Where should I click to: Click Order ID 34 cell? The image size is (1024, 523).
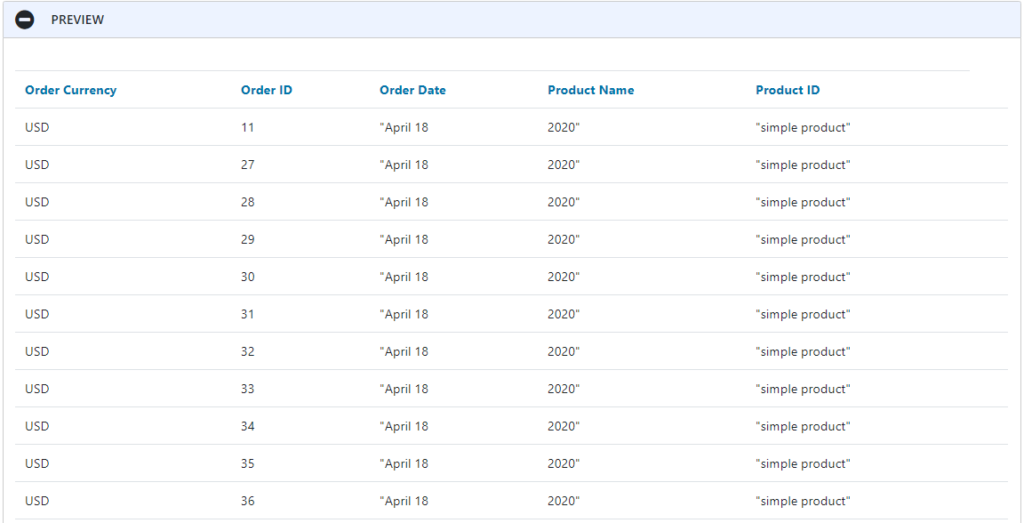248,426
